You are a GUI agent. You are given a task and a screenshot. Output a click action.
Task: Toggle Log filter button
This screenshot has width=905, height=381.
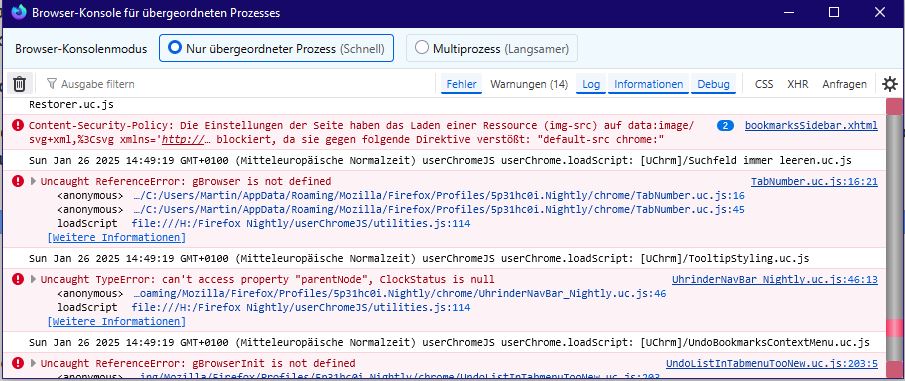(591, 84)
